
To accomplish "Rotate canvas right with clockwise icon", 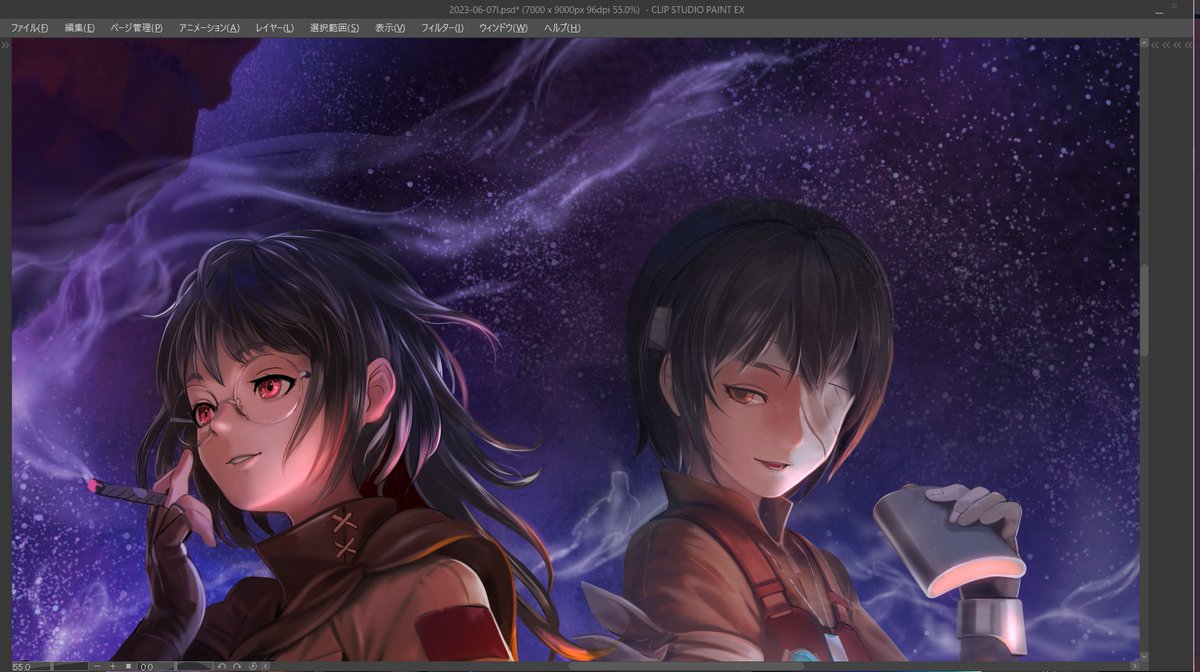I will (237, 666).
